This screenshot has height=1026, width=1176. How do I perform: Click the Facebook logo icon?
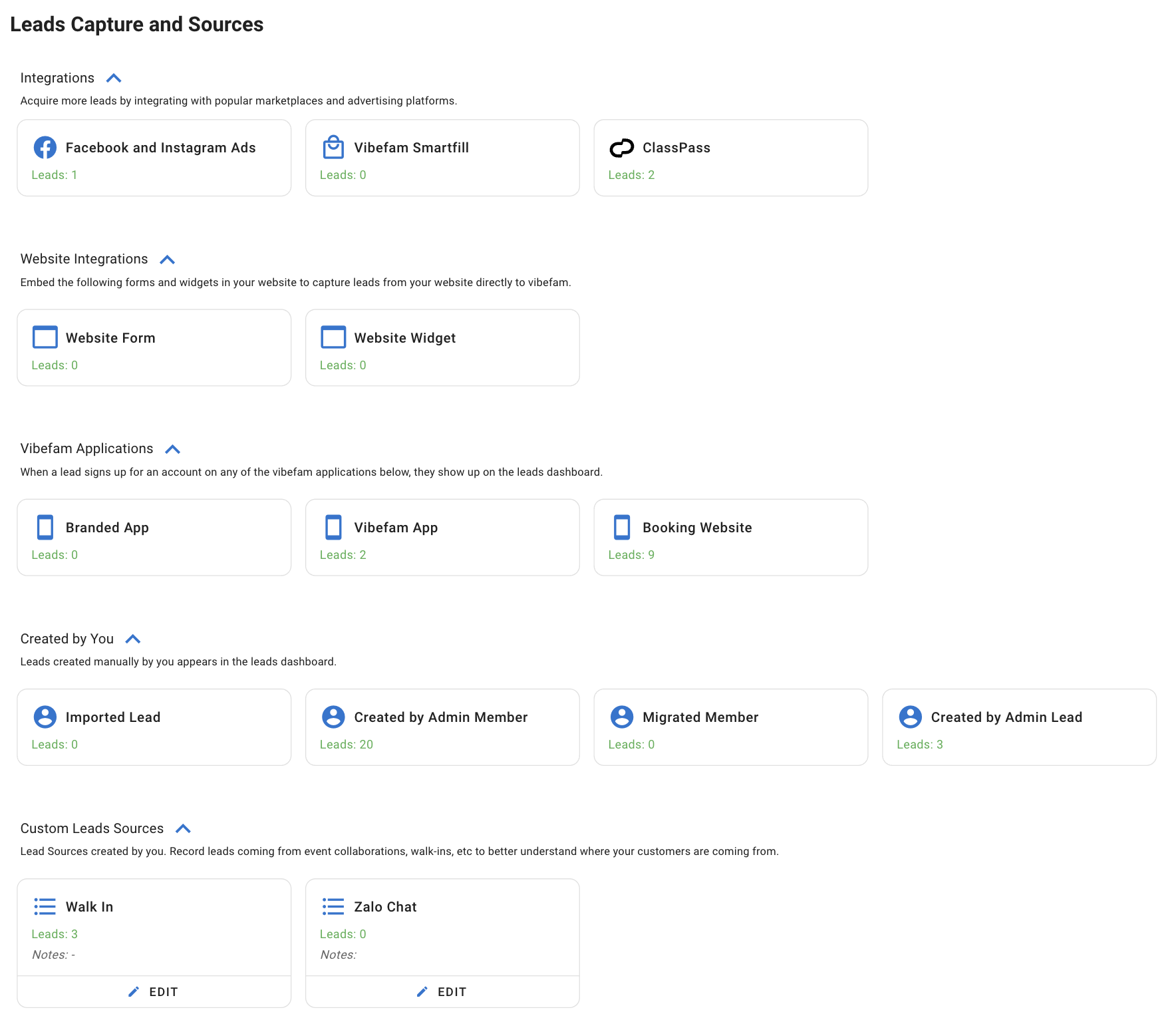coord(45,148)
